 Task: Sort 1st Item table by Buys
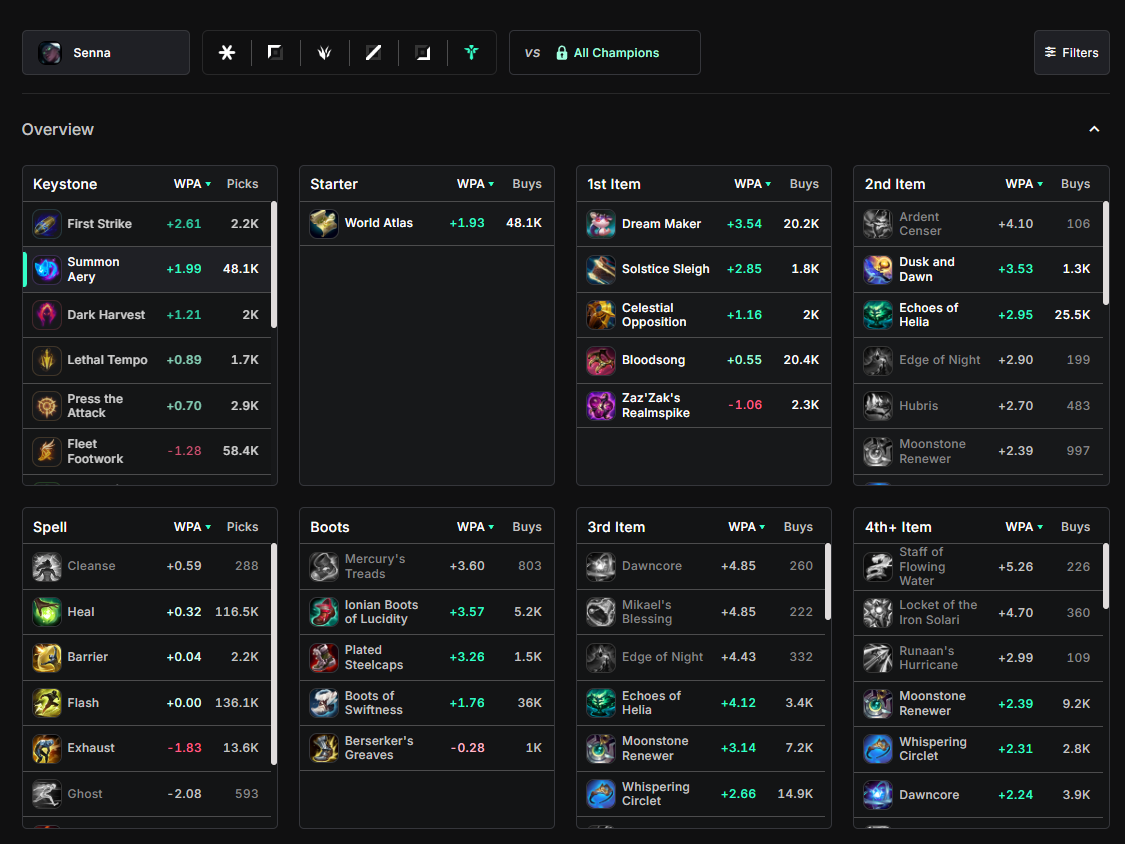tap(804, 184)
